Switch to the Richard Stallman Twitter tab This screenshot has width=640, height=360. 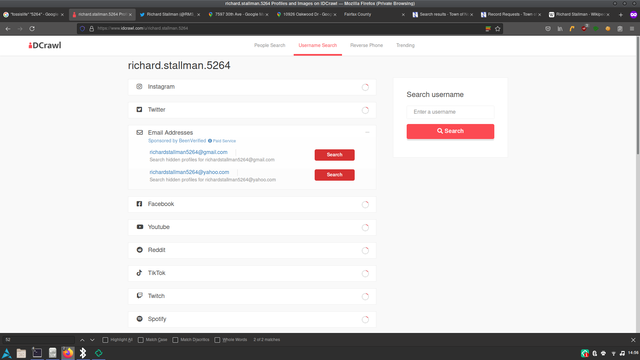pos(170,14)
